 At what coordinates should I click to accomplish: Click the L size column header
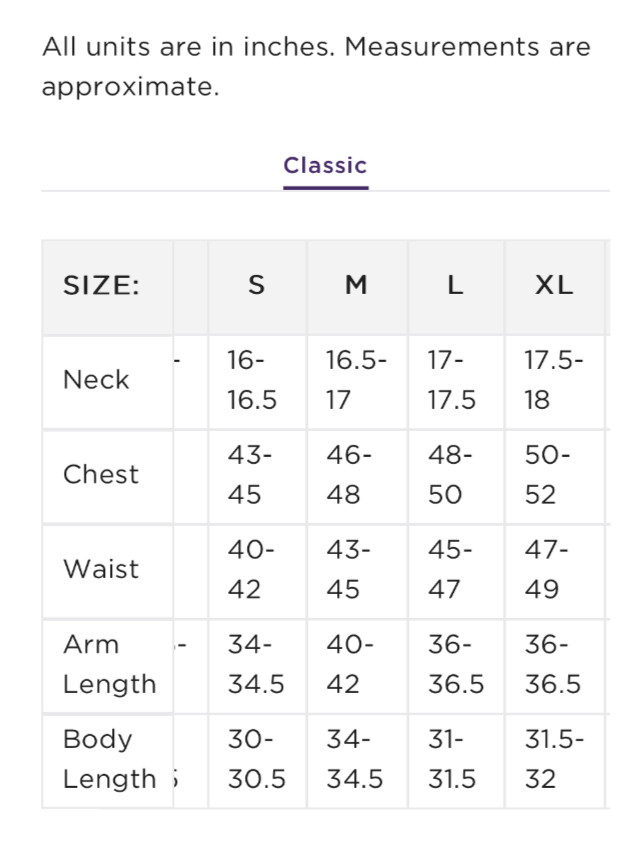tap(455, 286)
